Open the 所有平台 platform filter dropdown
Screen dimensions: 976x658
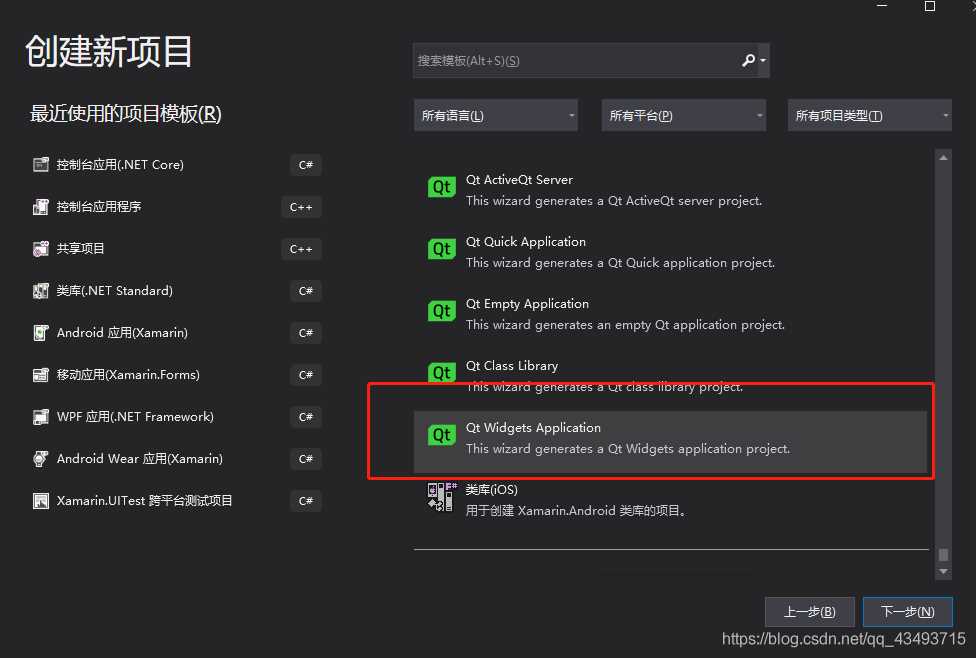coord(683,115)
